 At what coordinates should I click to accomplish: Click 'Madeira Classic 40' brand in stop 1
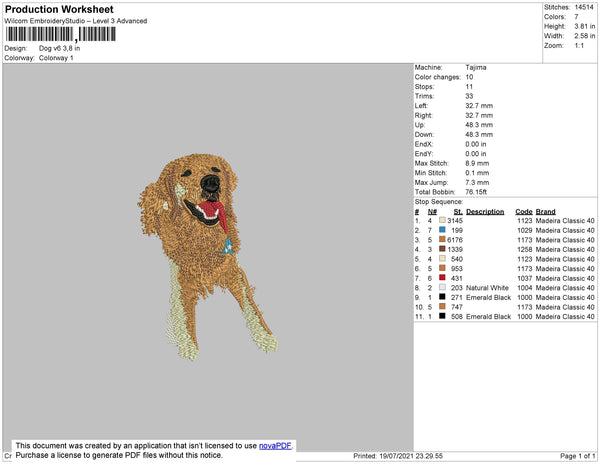point(565,221)
